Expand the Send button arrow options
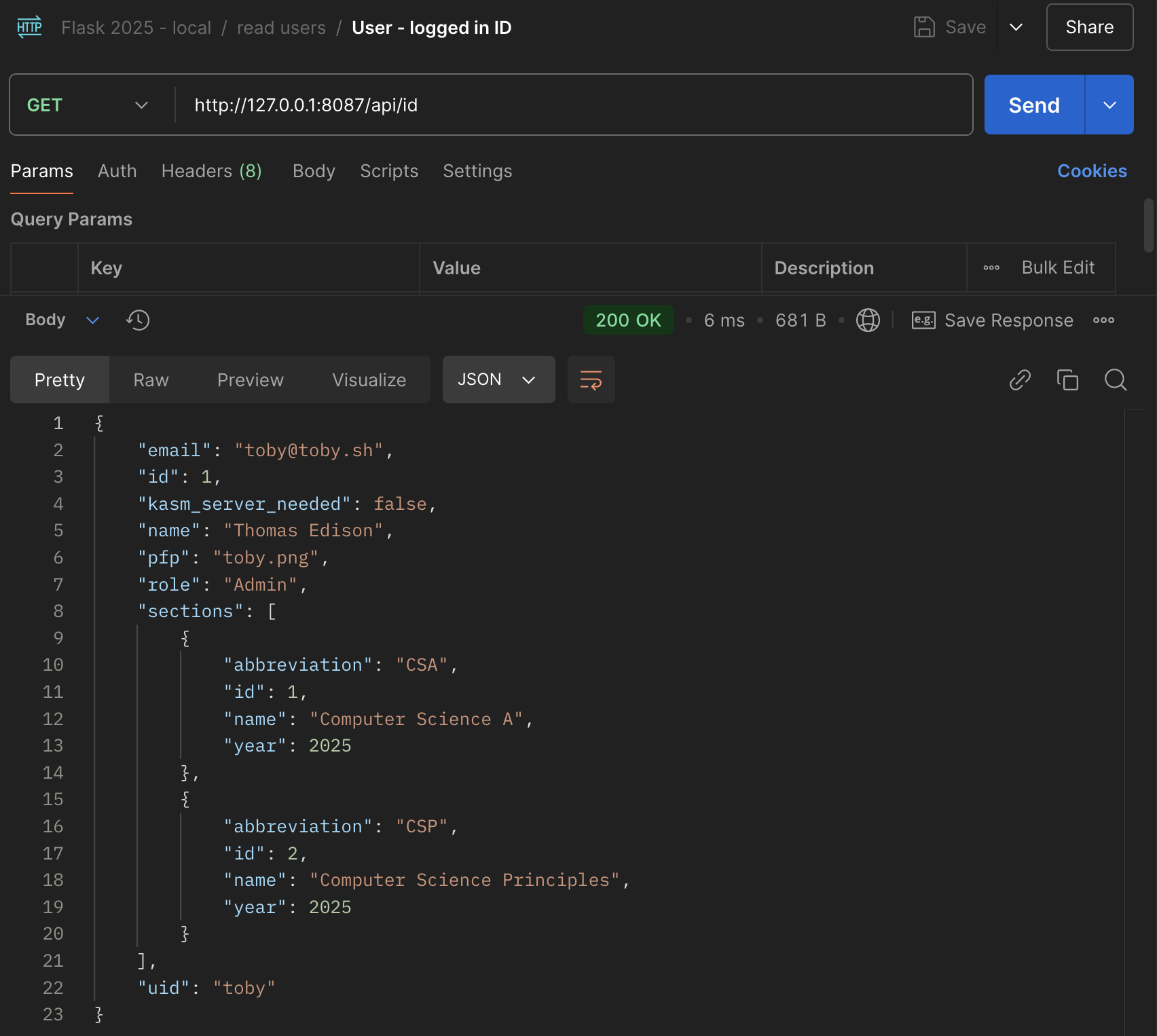 [x=1109, y=105]
